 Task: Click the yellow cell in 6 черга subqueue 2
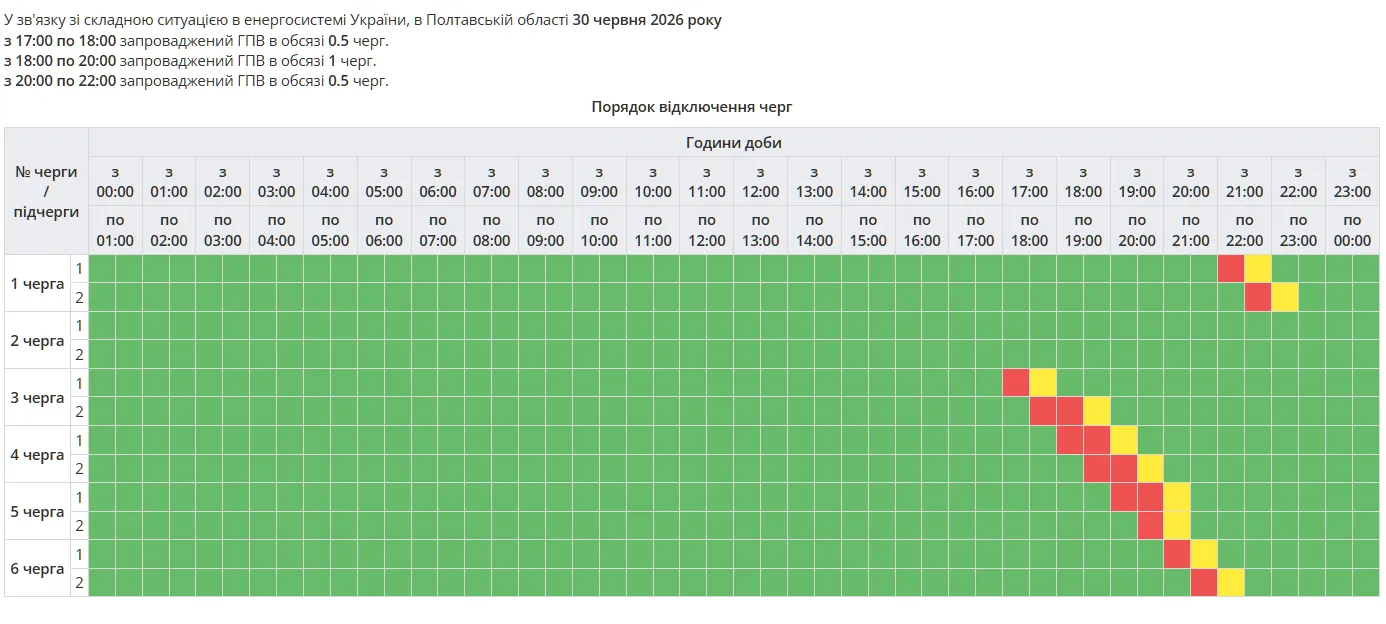point(1231,582)
